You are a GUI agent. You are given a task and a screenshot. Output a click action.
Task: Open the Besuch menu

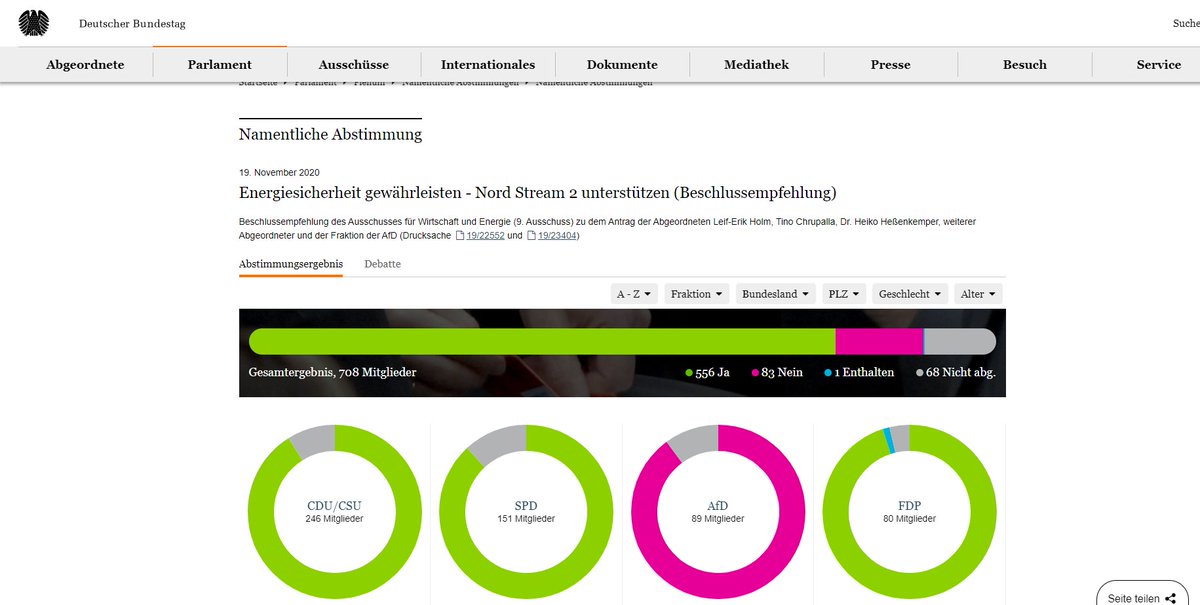pyautogui.click(x=1025, y=64)
